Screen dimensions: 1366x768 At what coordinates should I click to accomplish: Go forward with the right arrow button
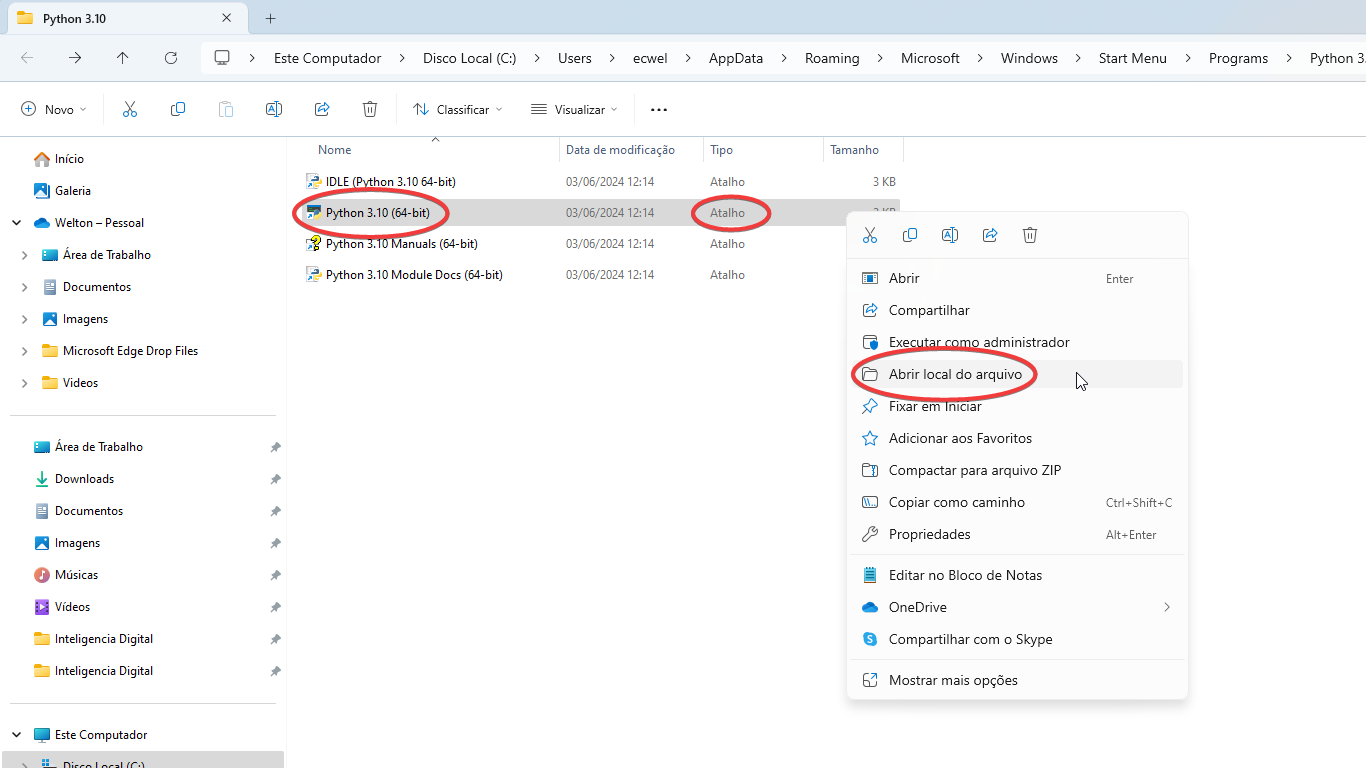(x=75, y=58)
